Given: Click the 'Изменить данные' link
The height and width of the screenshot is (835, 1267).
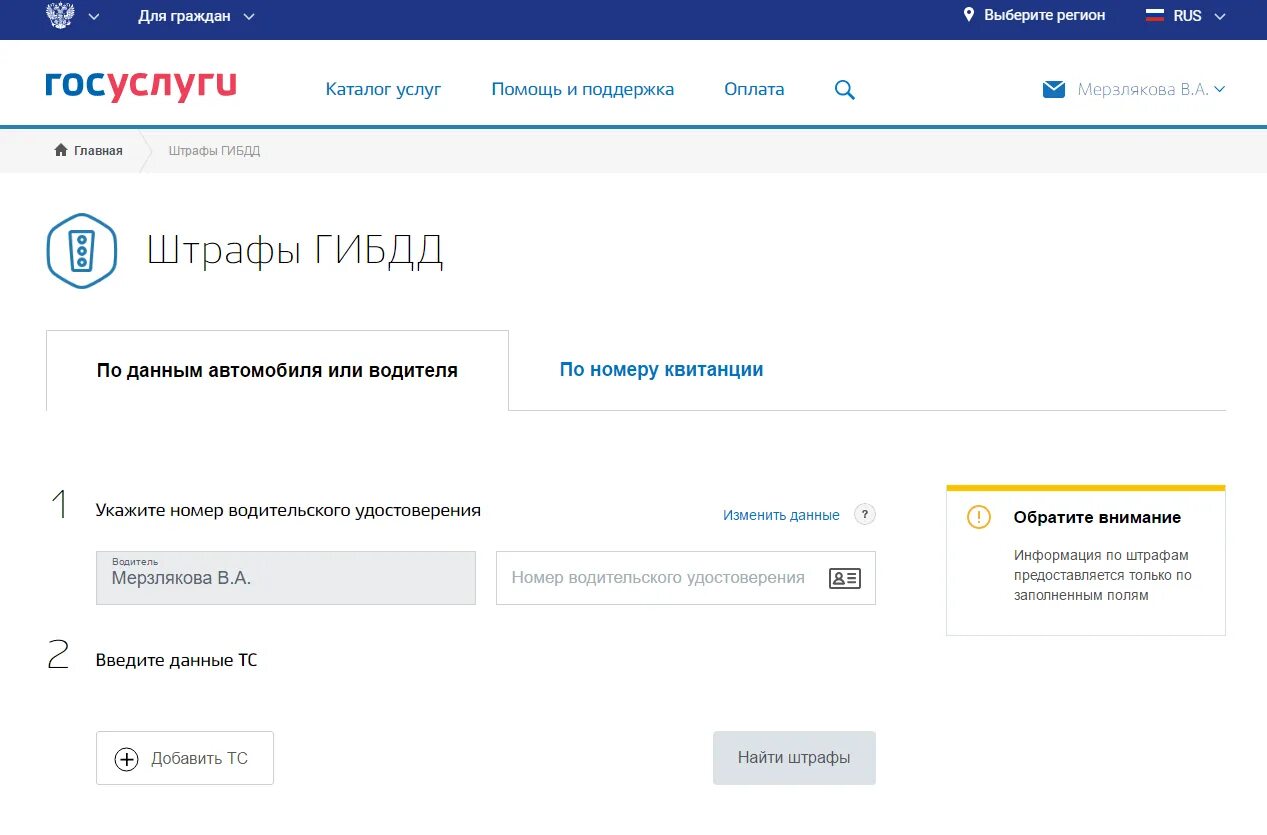Looking at the screenshot, I should click(781, 515).
